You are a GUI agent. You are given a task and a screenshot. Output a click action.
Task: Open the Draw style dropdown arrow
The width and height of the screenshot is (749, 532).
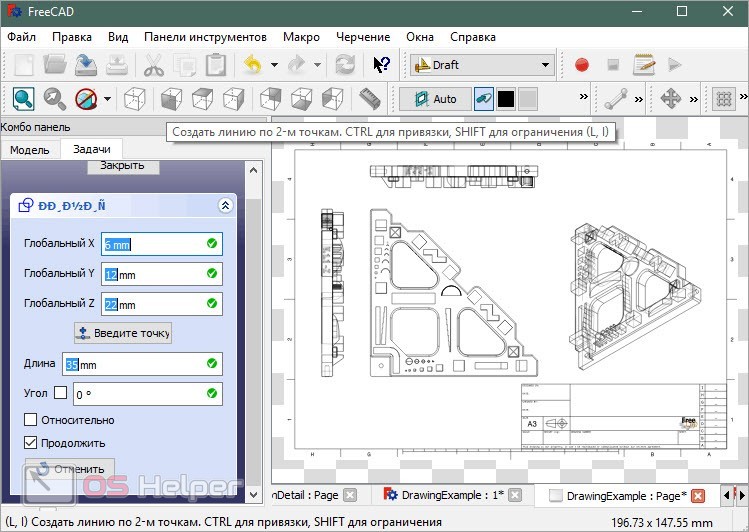point(107,99)
